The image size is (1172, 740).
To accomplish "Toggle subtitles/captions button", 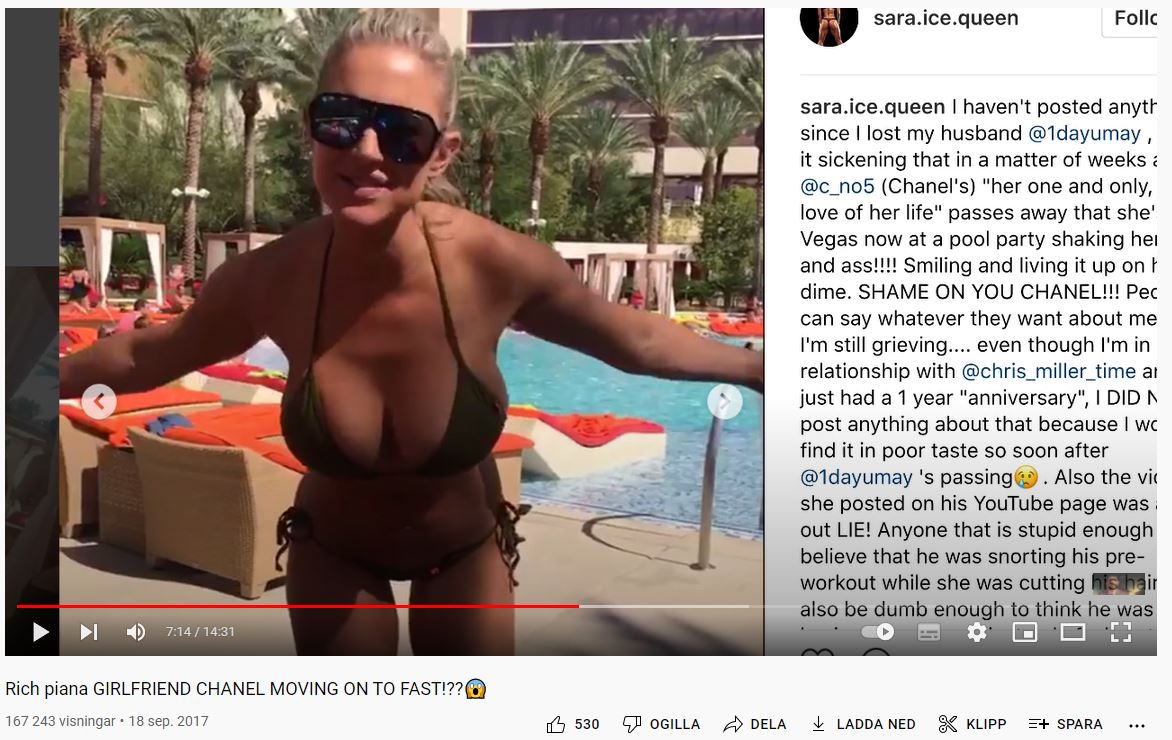I will [928, 632].
